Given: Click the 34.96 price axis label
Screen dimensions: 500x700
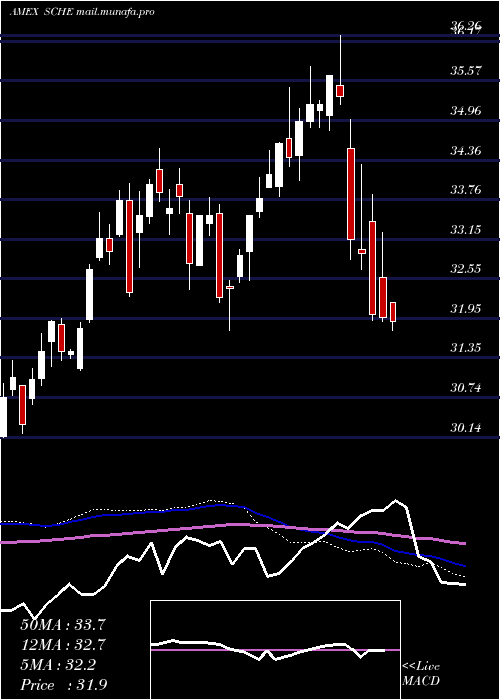Looking at the screenshot, I should tap(466, 110).
